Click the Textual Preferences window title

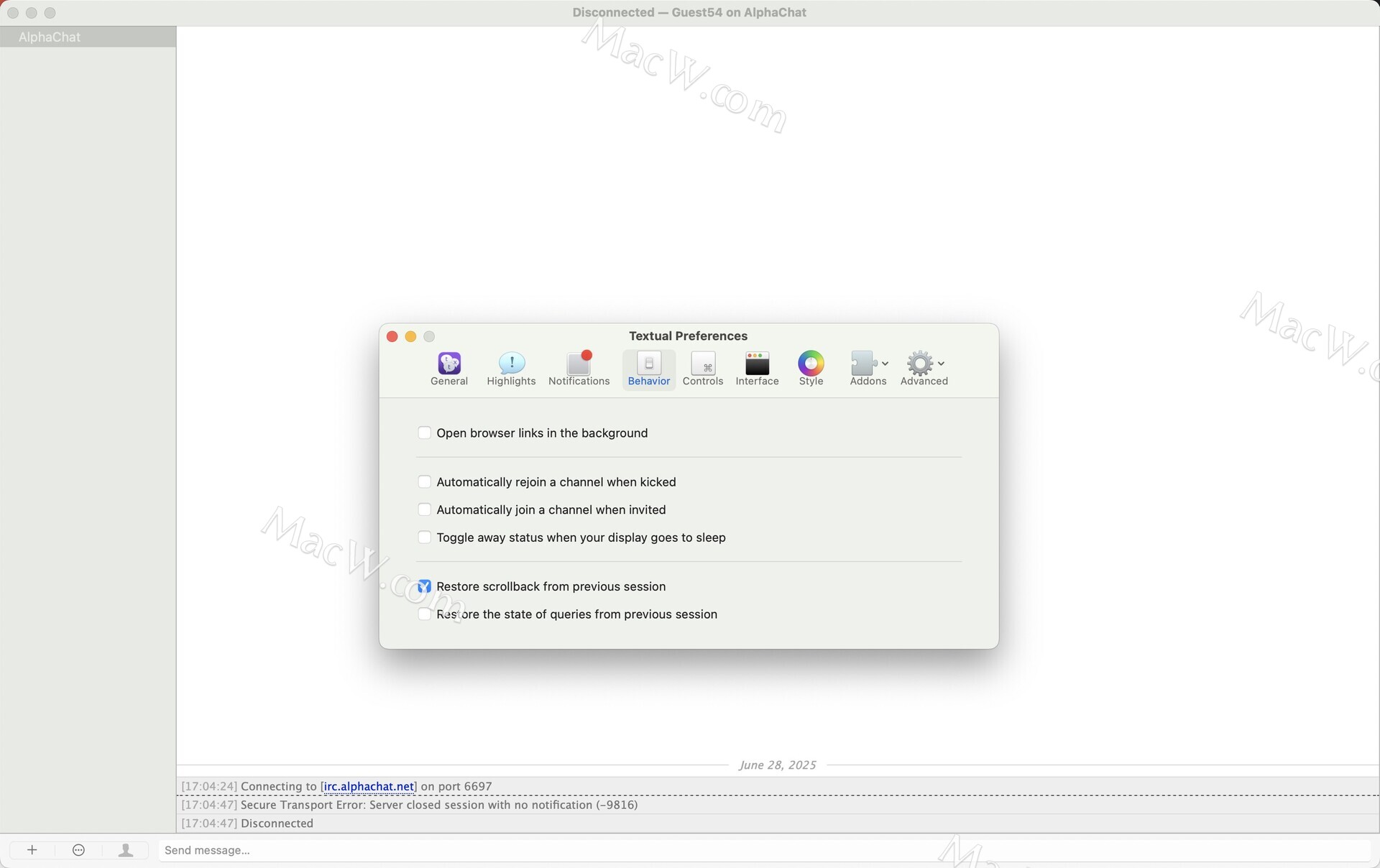pos(688,336)
